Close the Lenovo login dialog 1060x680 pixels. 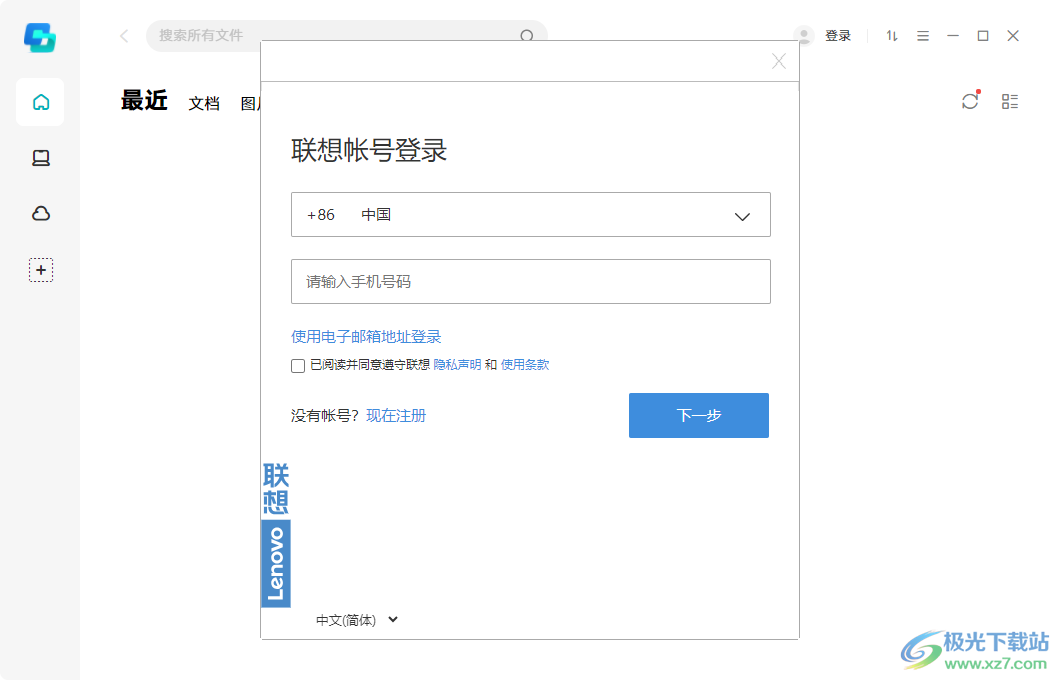coord(779,62)
